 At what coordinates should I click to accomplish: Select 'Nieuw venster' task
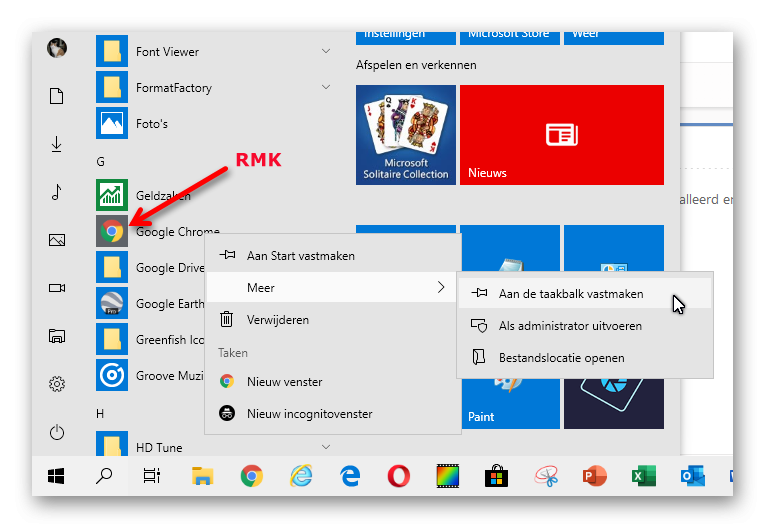[333, 382]
